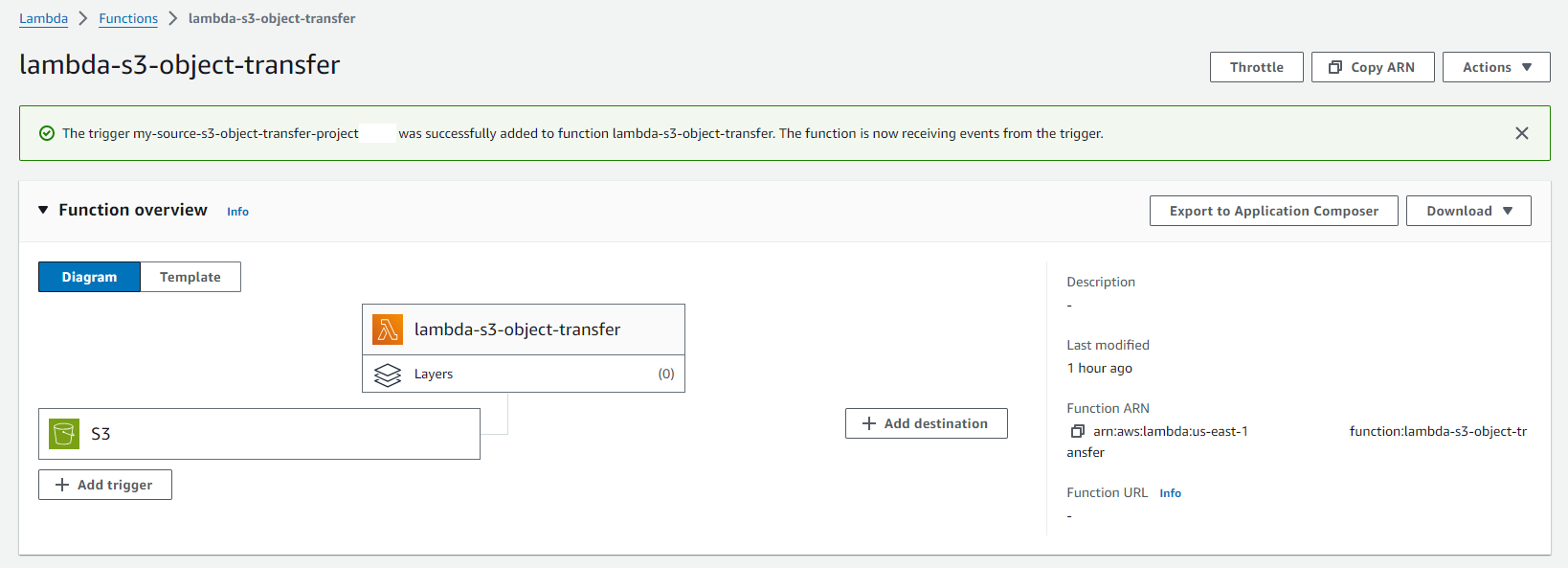This screenshot has height=568, width=1568.
Task: Click the 'Last modified' label
Action: click(x=1108, y=345)
